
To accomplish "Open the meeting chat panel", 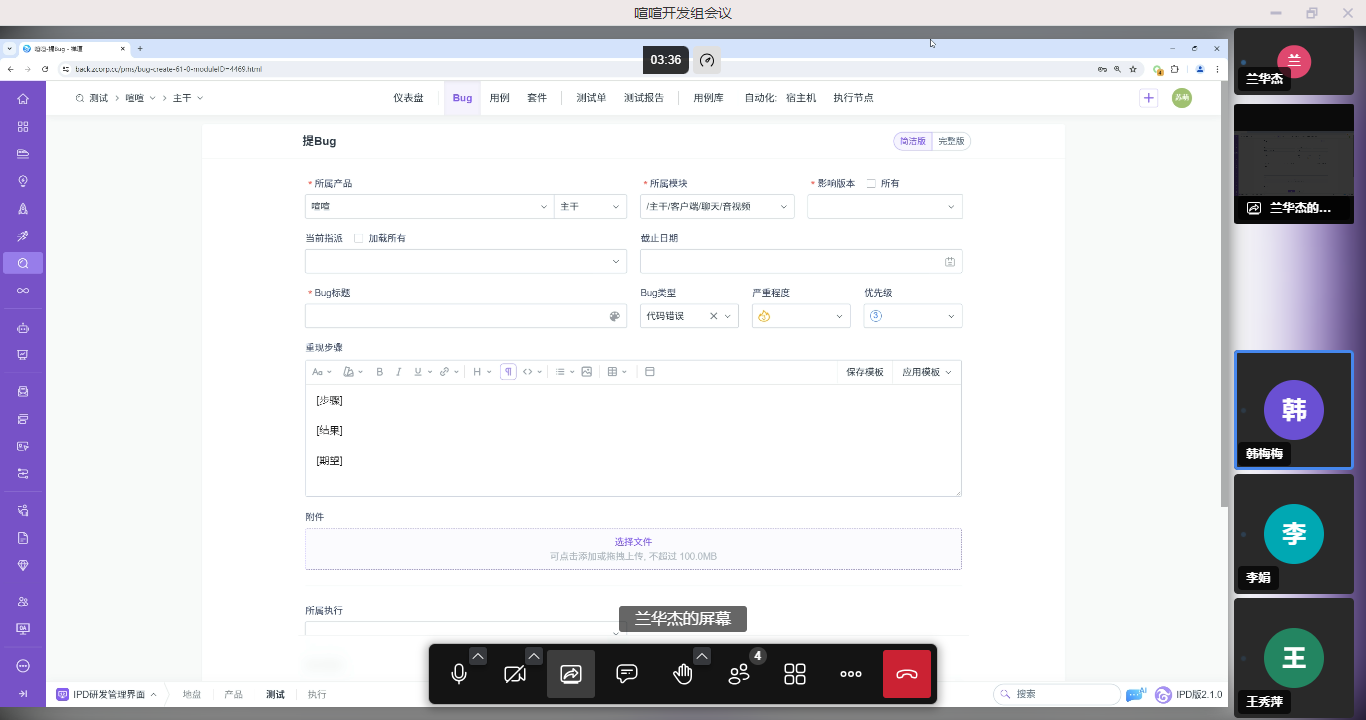I will (x=627, y=674).
